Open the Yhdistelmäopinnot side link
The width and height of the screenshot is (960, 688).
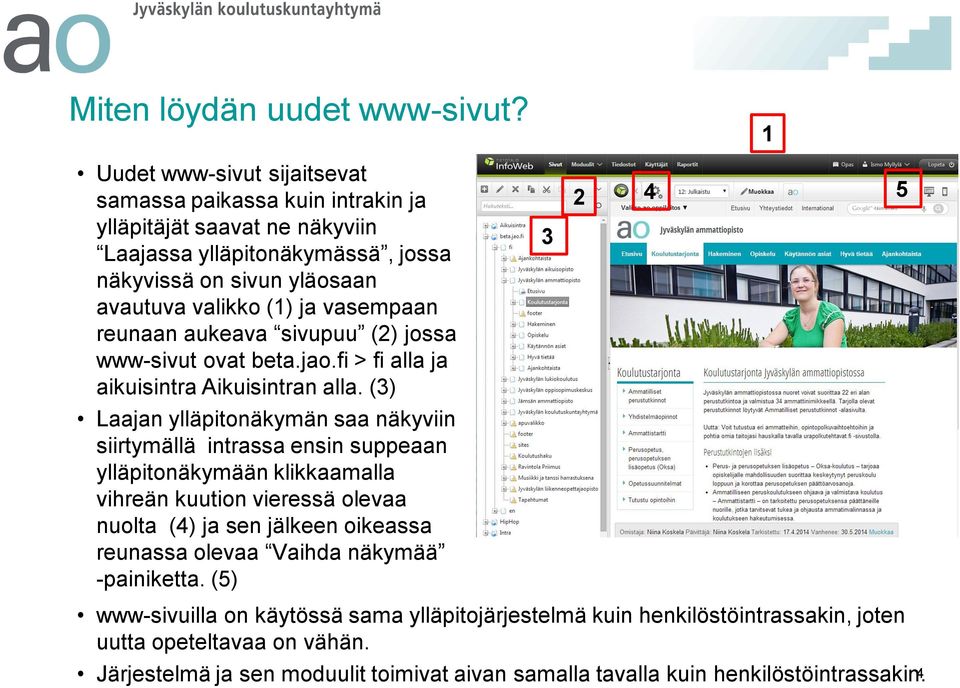point(652,417)
